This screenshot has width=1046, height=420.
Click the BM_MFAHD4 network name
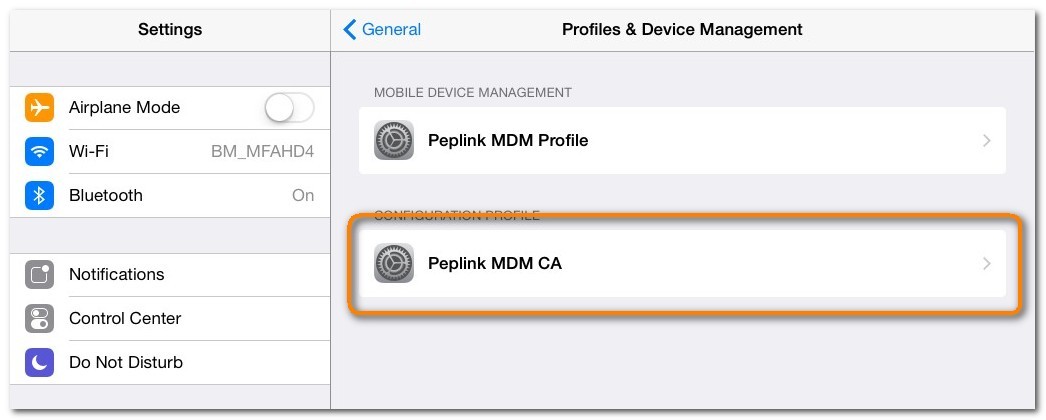(x=262, y=152)
